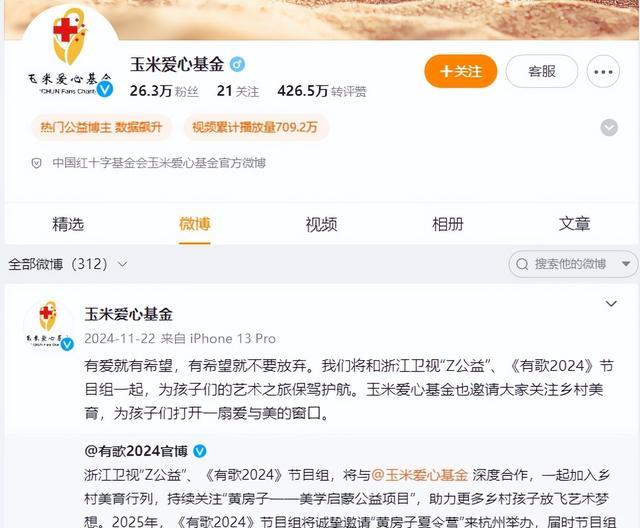Open the search box dropdown arrow
640x528 pixels.
[x=626, y=264]
